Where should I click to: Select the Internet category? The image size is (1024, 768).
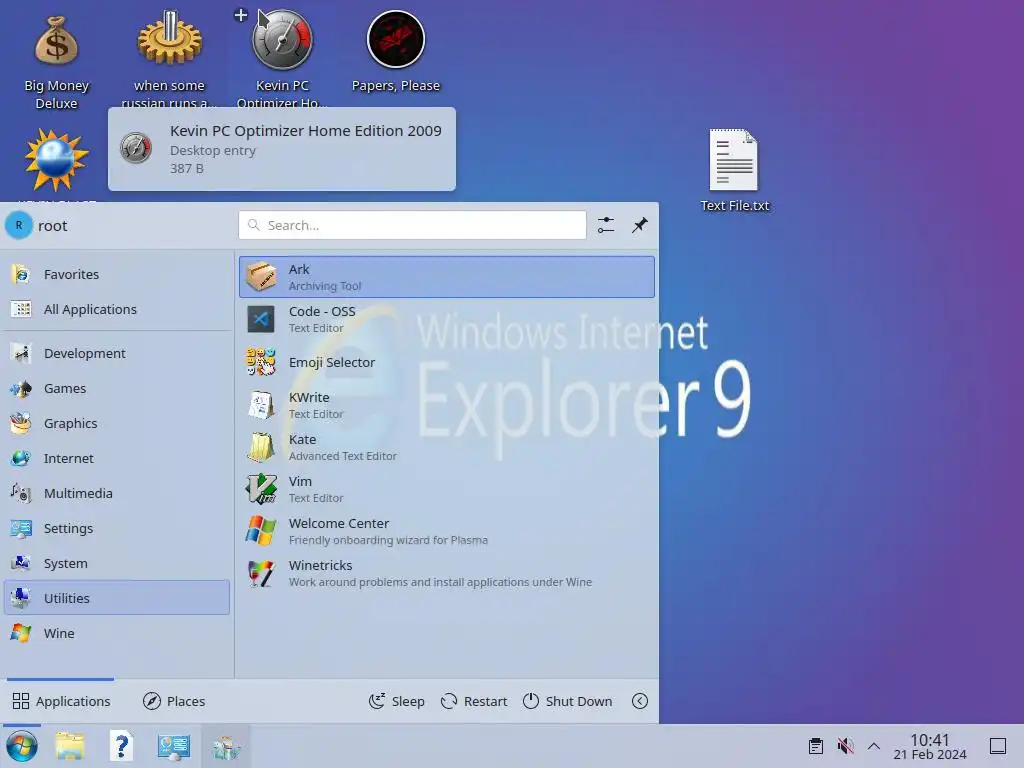117,458
